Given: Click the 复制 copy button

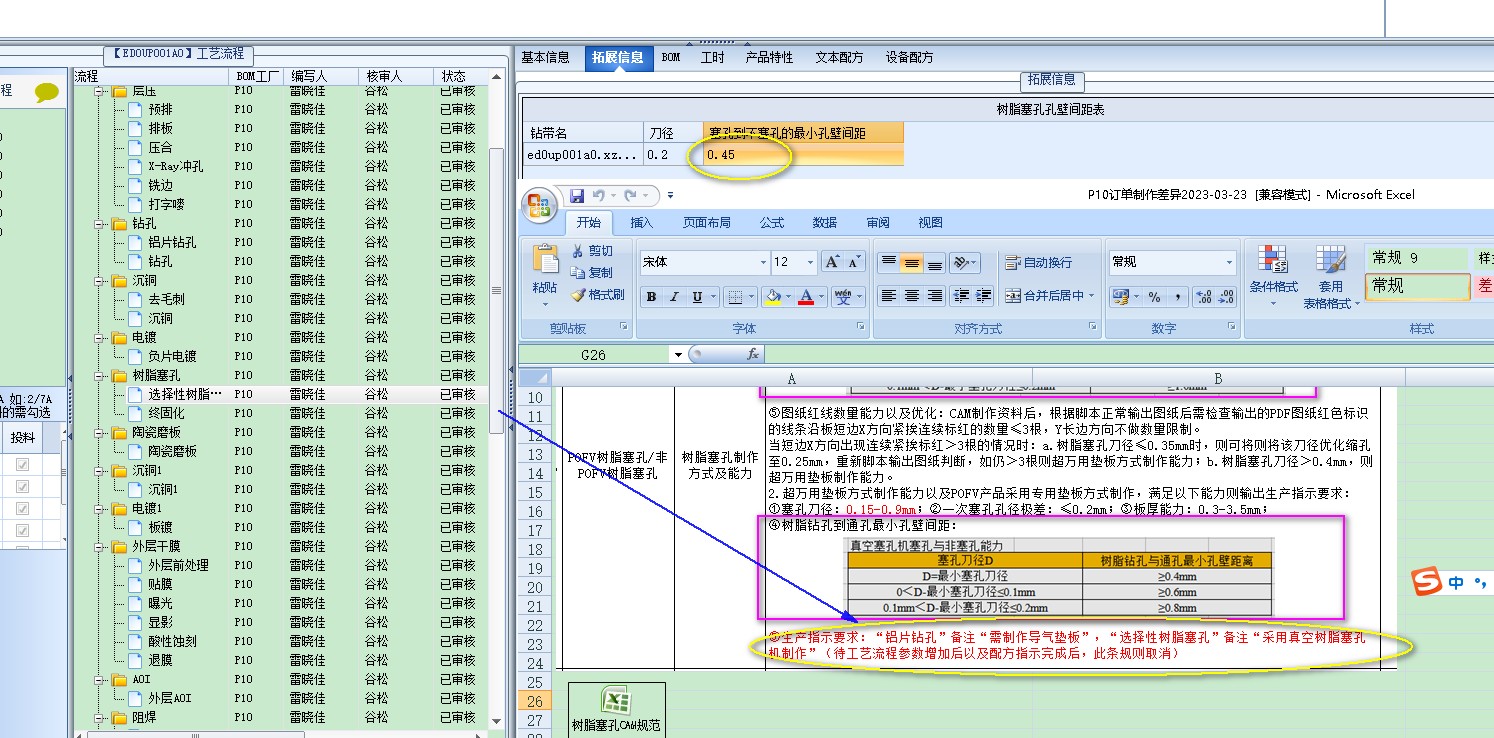Looking at the screenshot, I should click(592, 273).
